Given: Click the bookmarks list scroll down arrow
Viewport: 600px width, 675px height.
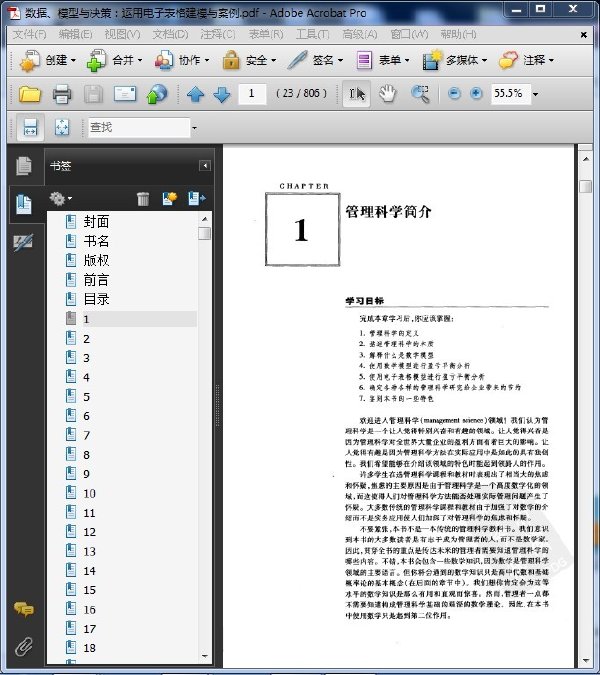Looking at the screenshot, I should pos(205,656).
